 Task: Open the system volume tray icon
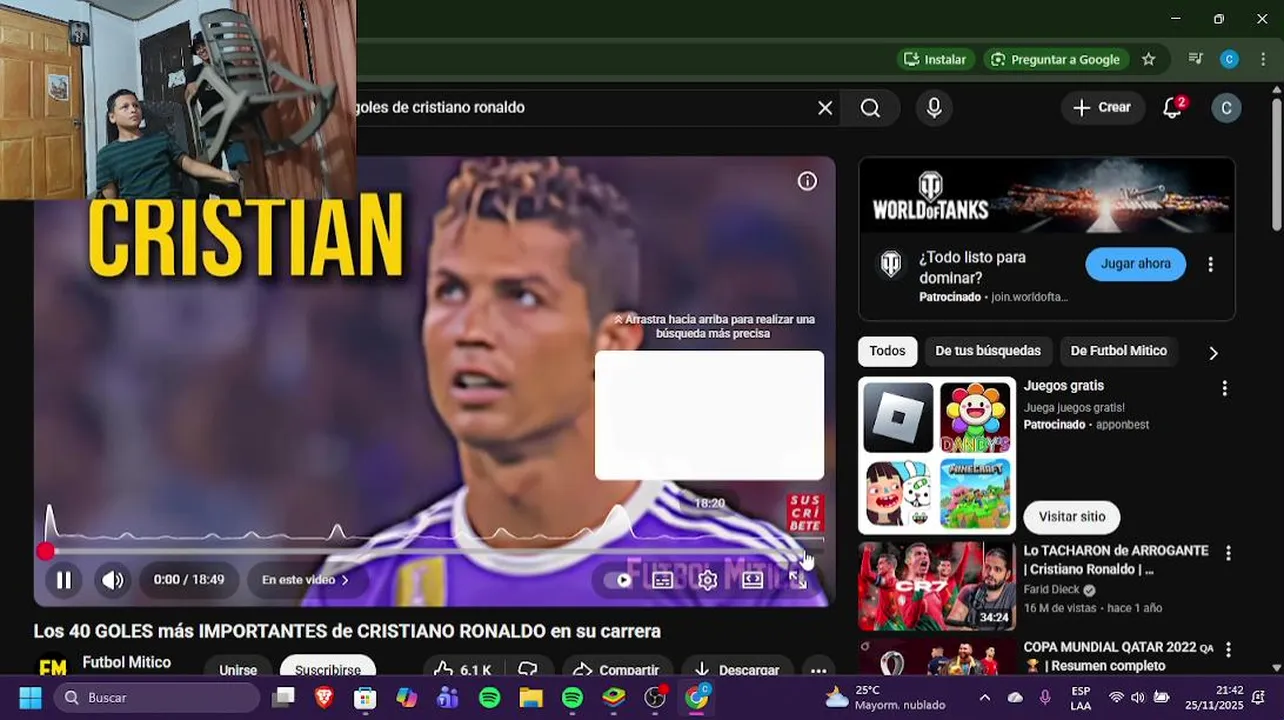pyautogui.click(x=1138, y=698)
